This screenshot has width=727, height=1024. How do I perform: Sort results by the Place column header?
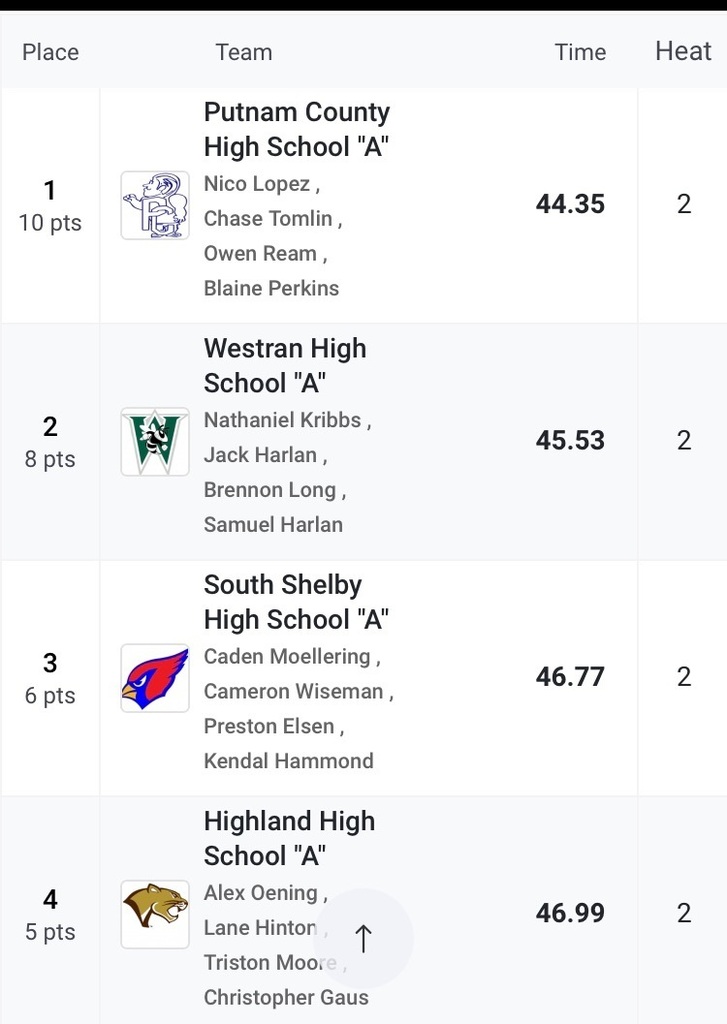click(50, 52)
